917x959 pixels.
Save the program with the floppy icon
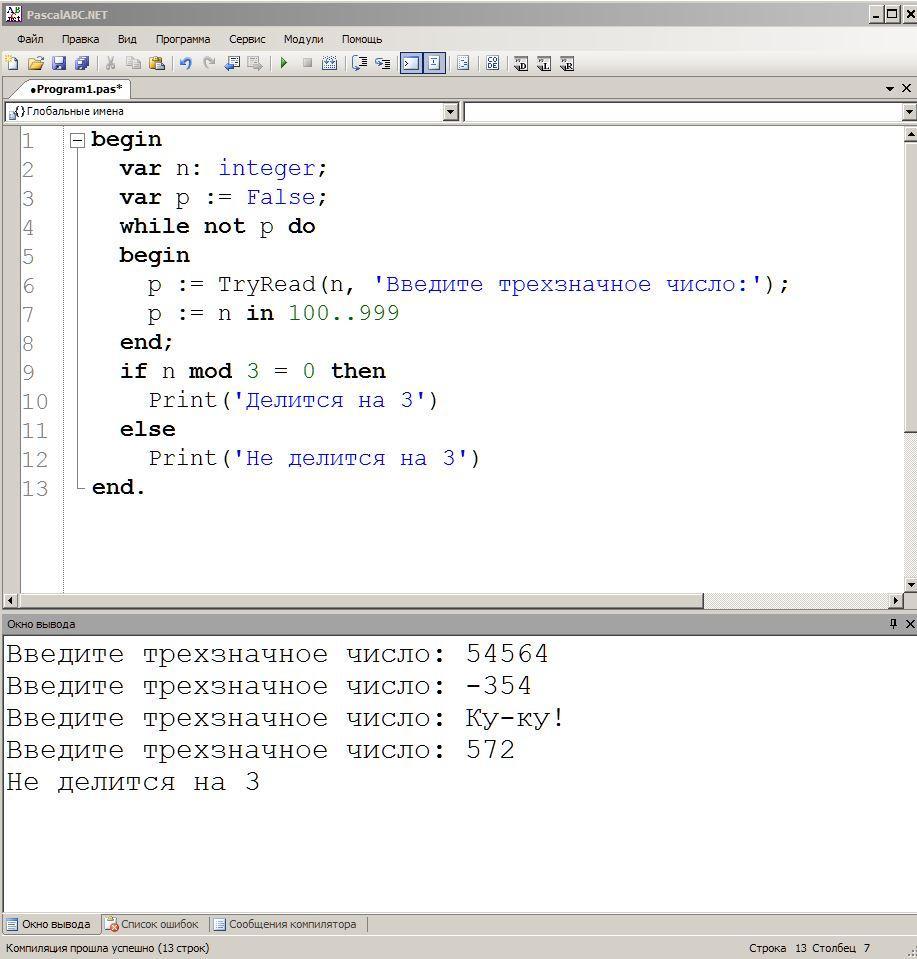pyautogui.click(x=58, y=63)
